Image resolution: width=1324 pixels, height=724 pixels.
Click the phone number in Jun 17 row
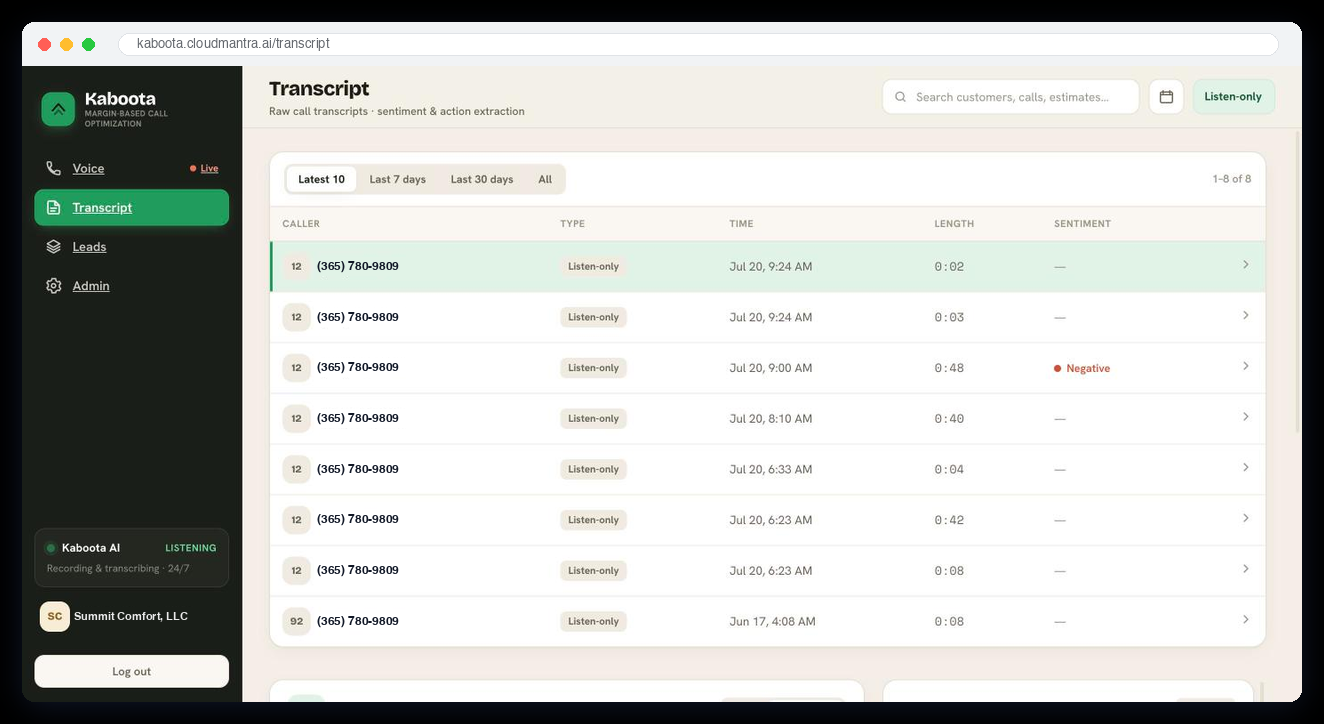point(358,621)
